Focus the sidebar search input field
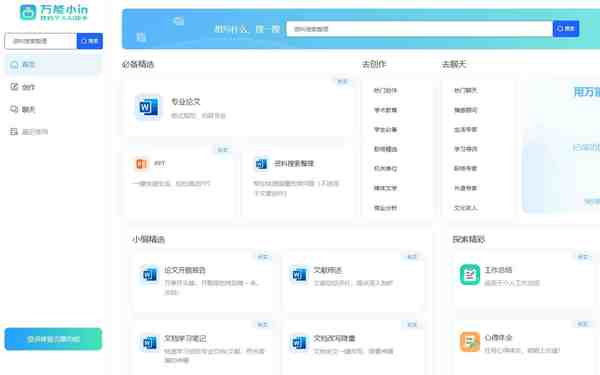 pyautogui.click(x=41, y=41)
